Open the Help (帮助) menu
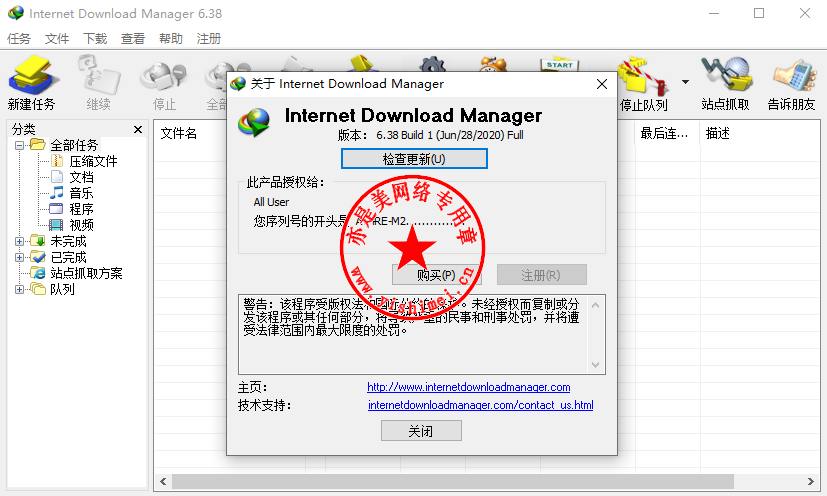The width and height of the screenshot is (827, 496). tap(171, 39)
